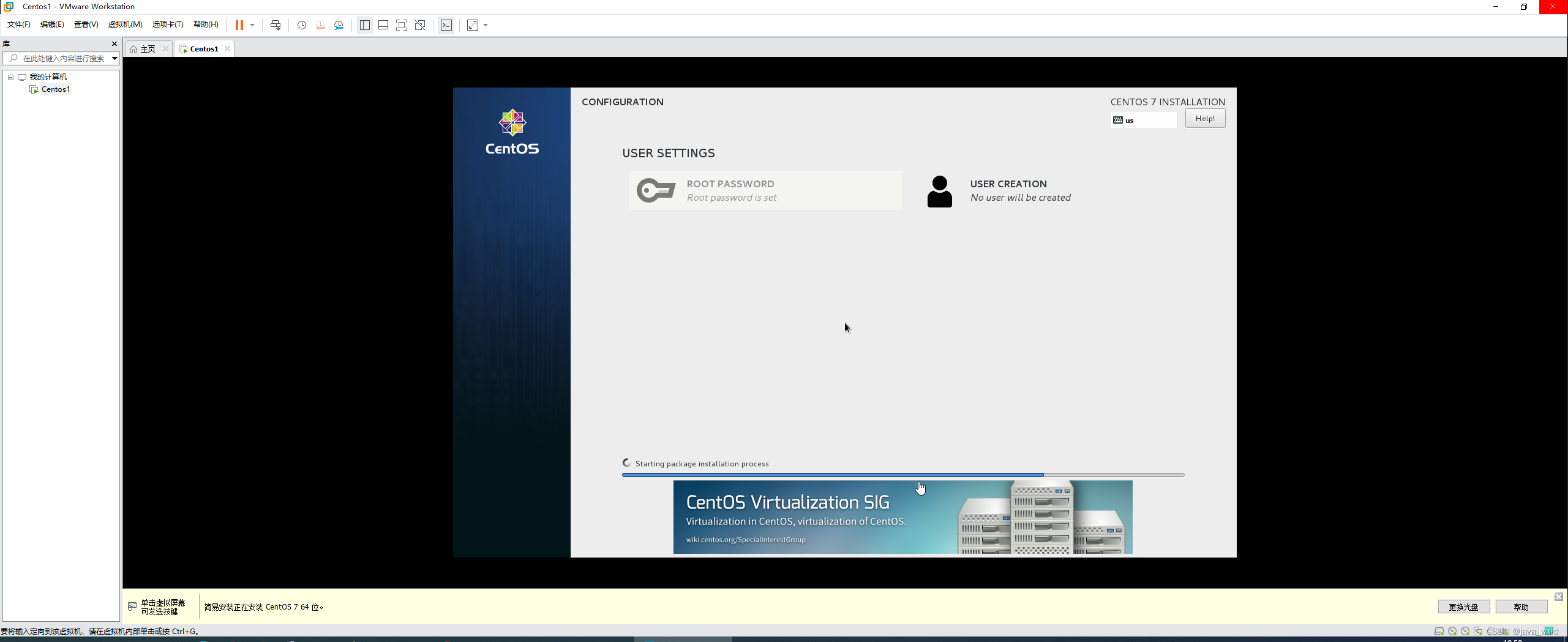Select 我的计算机 in the library tree
The image size is (1568, 642).
pos(48,77)
